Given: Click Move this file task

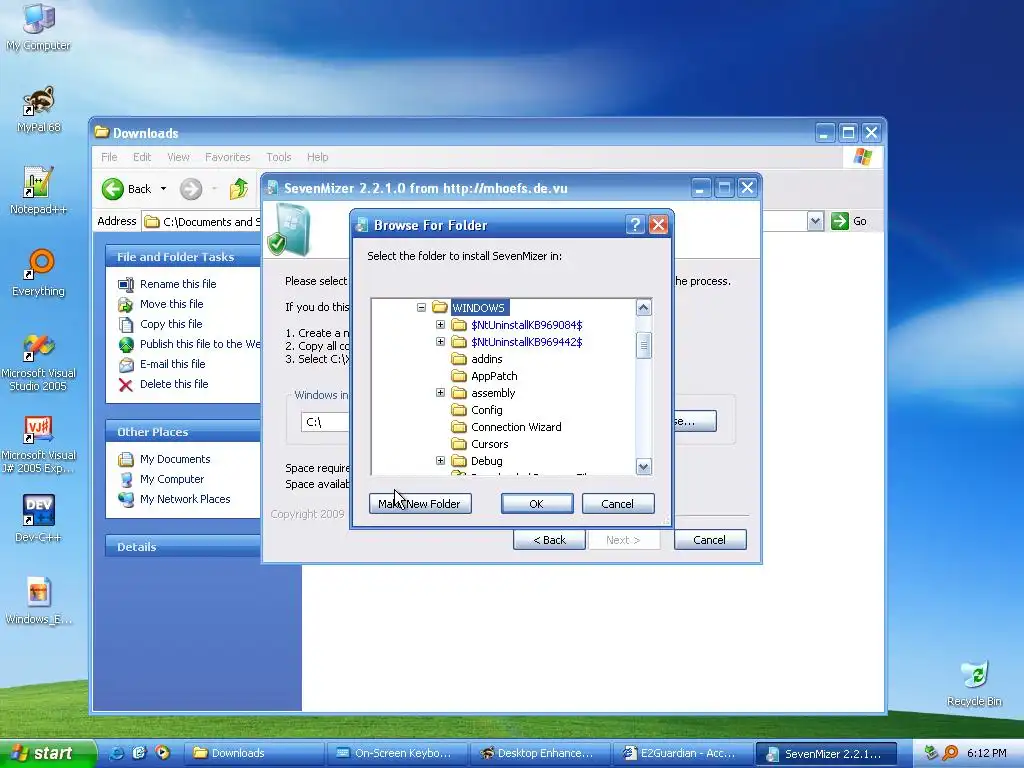Looking at the screenshot, I should [x=161, y=304].
